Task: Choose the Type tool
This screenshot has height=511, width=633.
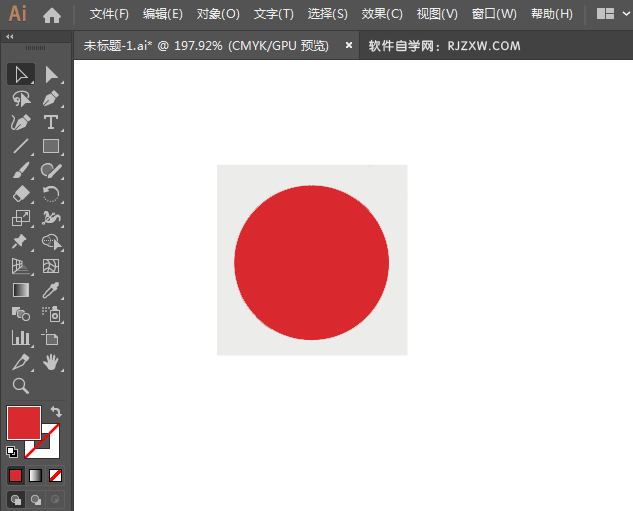Action: tap(51, 122)
